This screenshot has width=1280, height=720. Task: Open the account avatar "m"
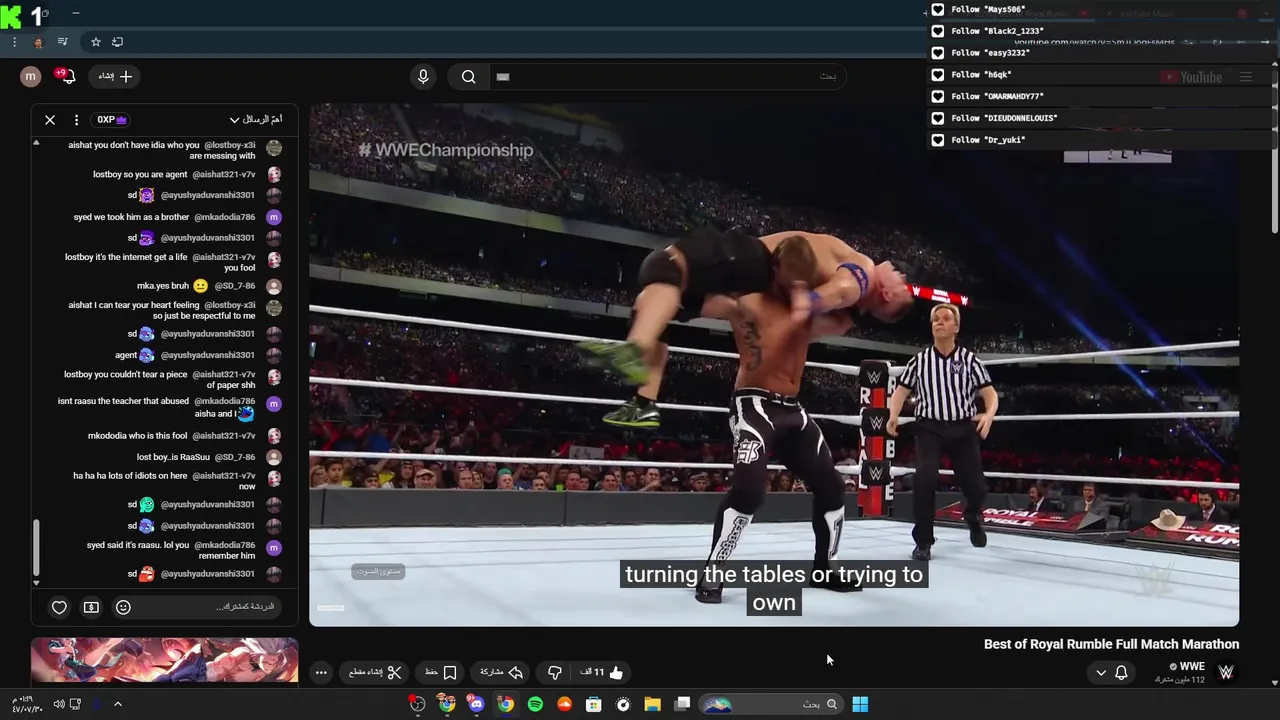(x=30, y=76)
